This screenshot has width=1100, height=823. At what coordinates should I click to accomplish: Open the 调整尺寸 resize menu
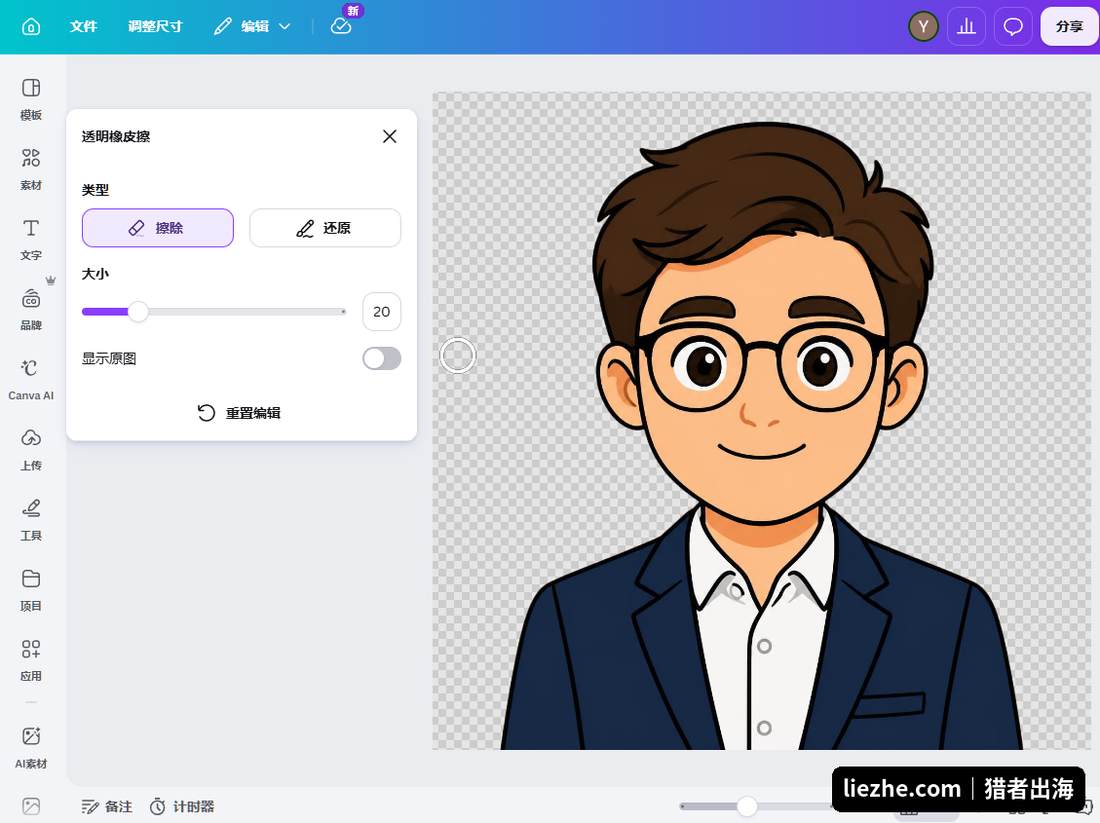(155, 27)
